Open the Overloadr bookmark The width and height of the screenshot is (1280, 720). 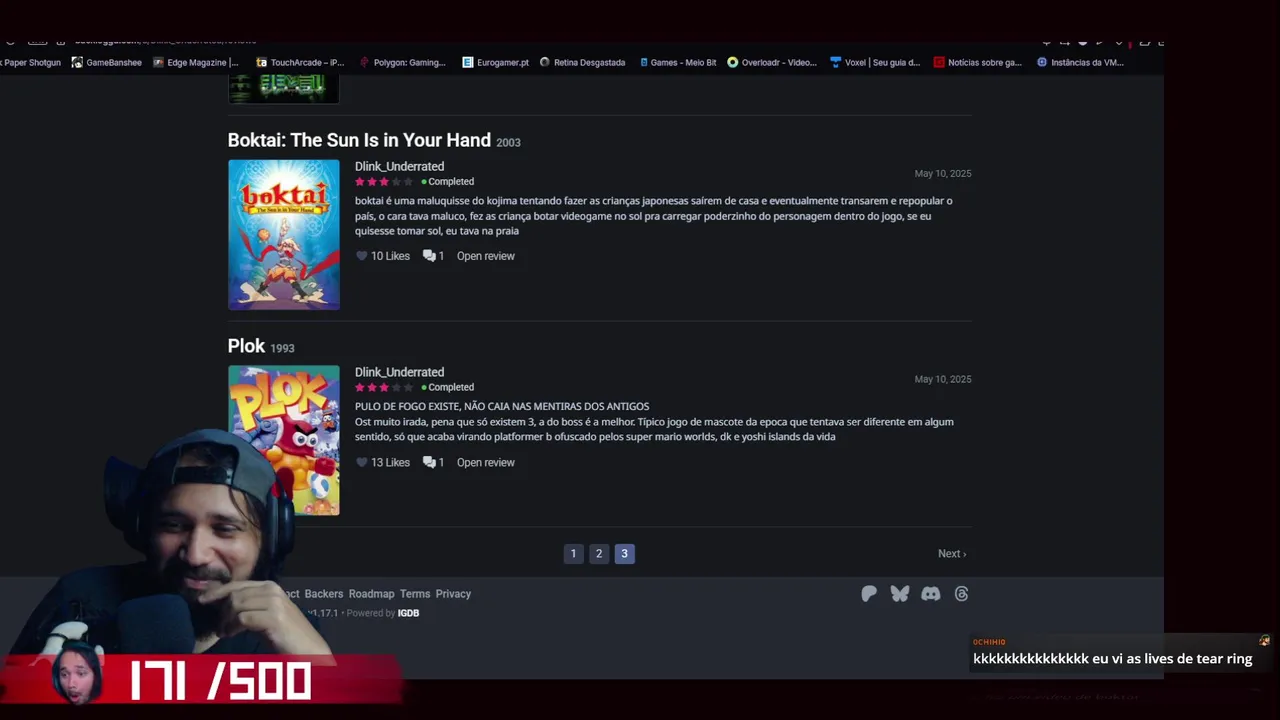pos(772,62)
